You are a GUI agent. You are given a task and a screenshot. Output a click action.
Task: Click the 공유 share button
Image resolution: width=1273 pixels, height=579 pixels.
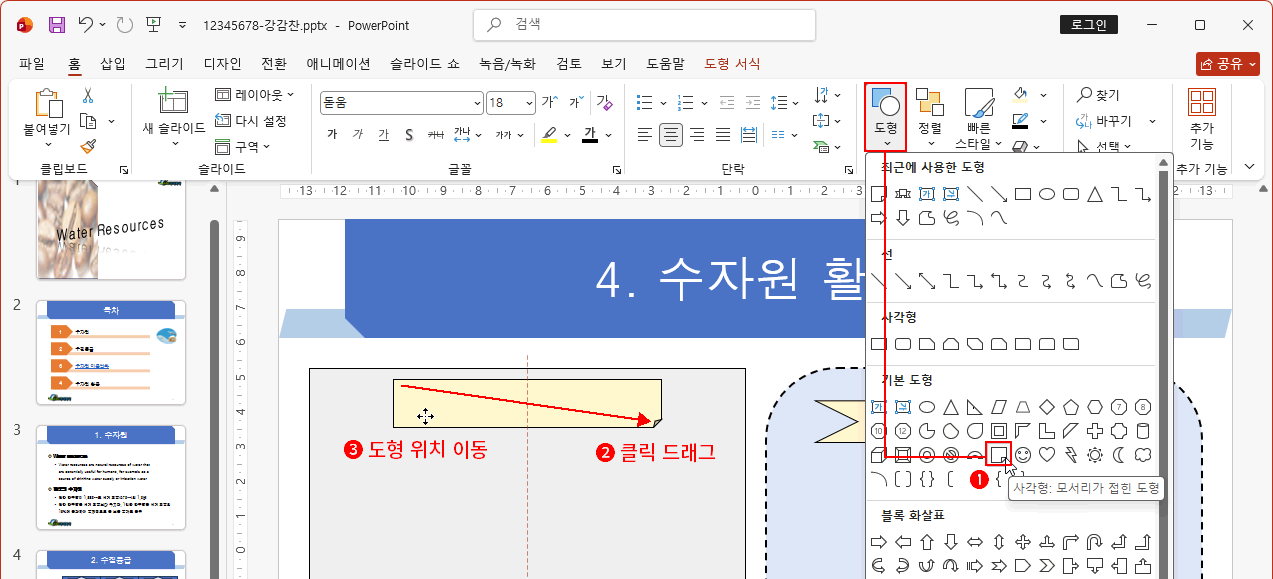point(1227,63)
